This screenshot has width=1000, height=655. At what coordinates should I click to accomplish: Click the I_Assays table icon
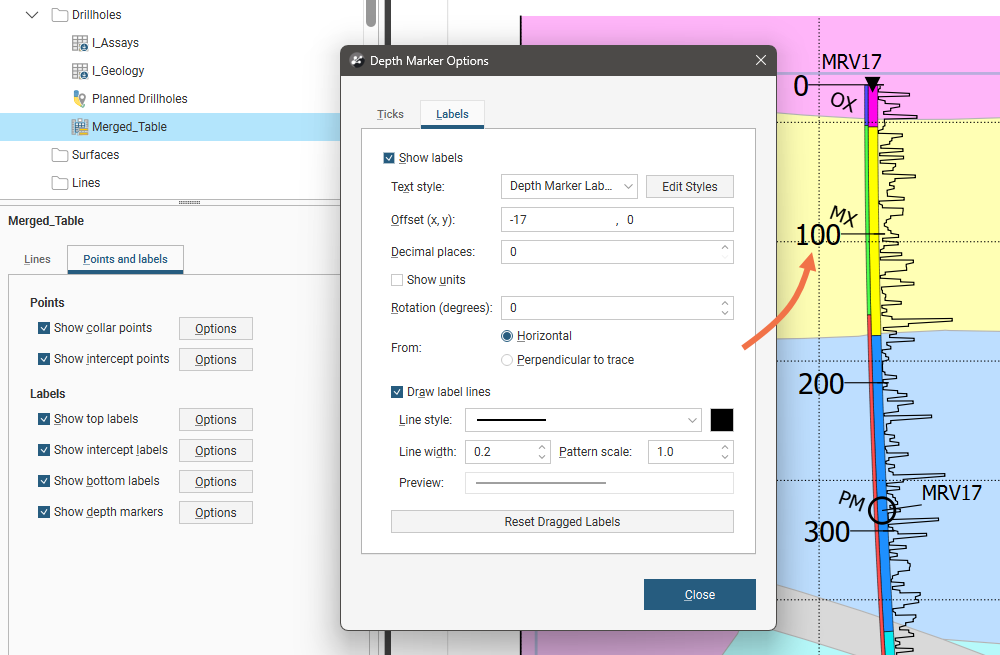pyautogui.click(x=80, y=43)
